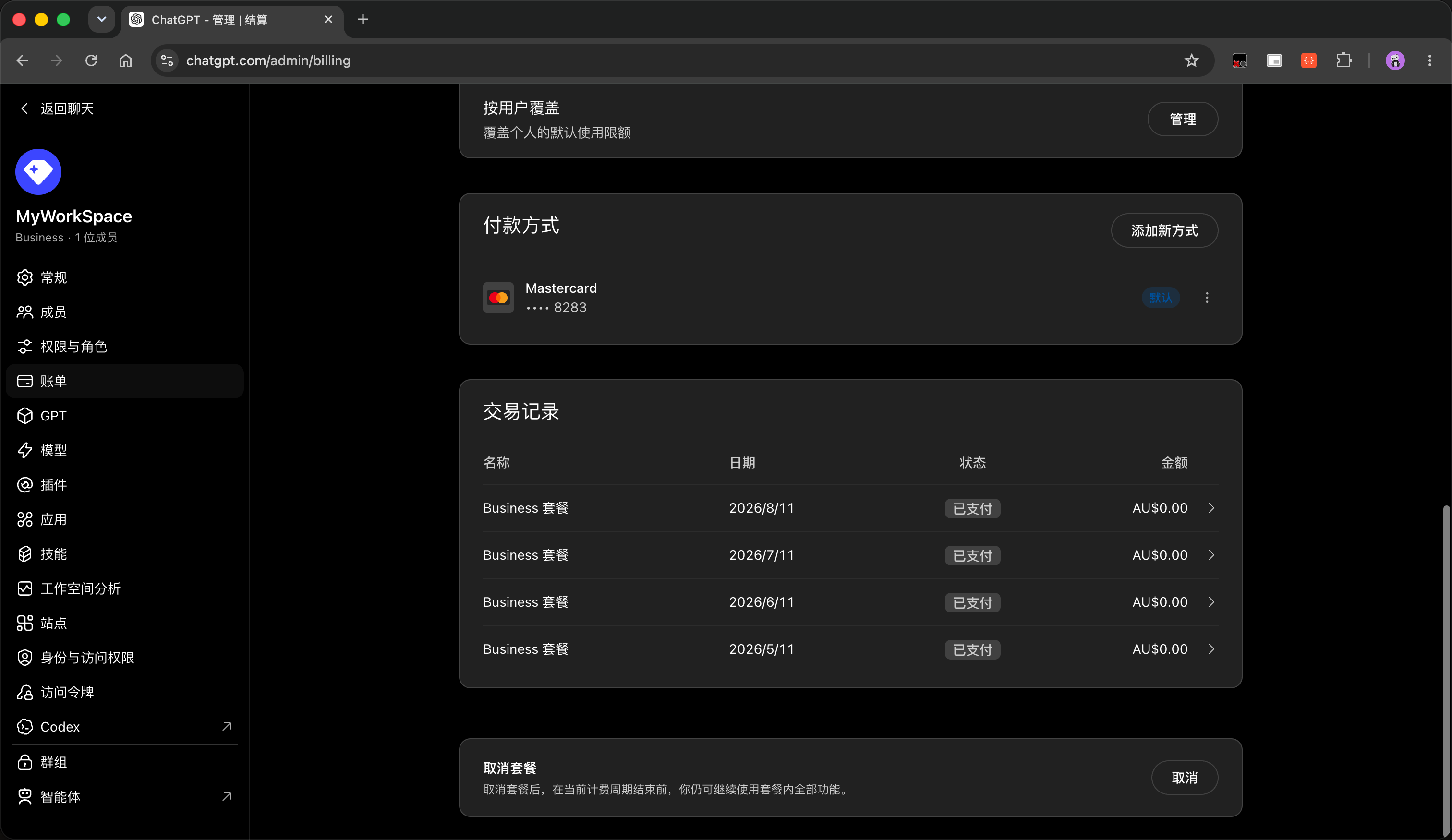Click the date 2026/8/11
Screen dimensions: 1452x840
tap(762, 508)
